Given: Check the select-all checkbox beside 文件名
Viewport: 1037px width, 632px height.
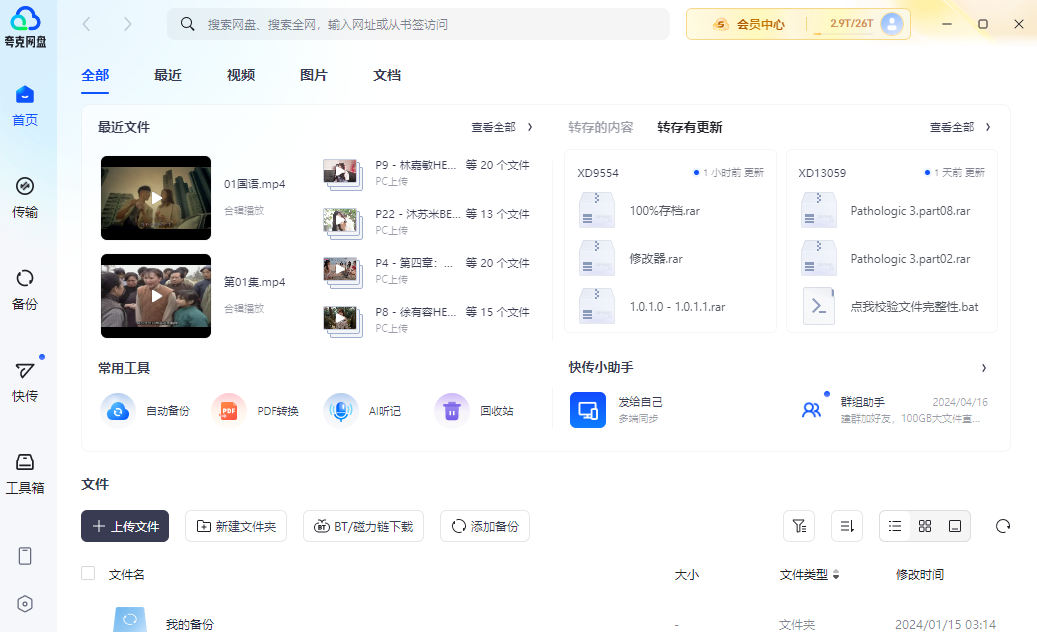Looking at the screenshot, I should click(x=88, y=573).
